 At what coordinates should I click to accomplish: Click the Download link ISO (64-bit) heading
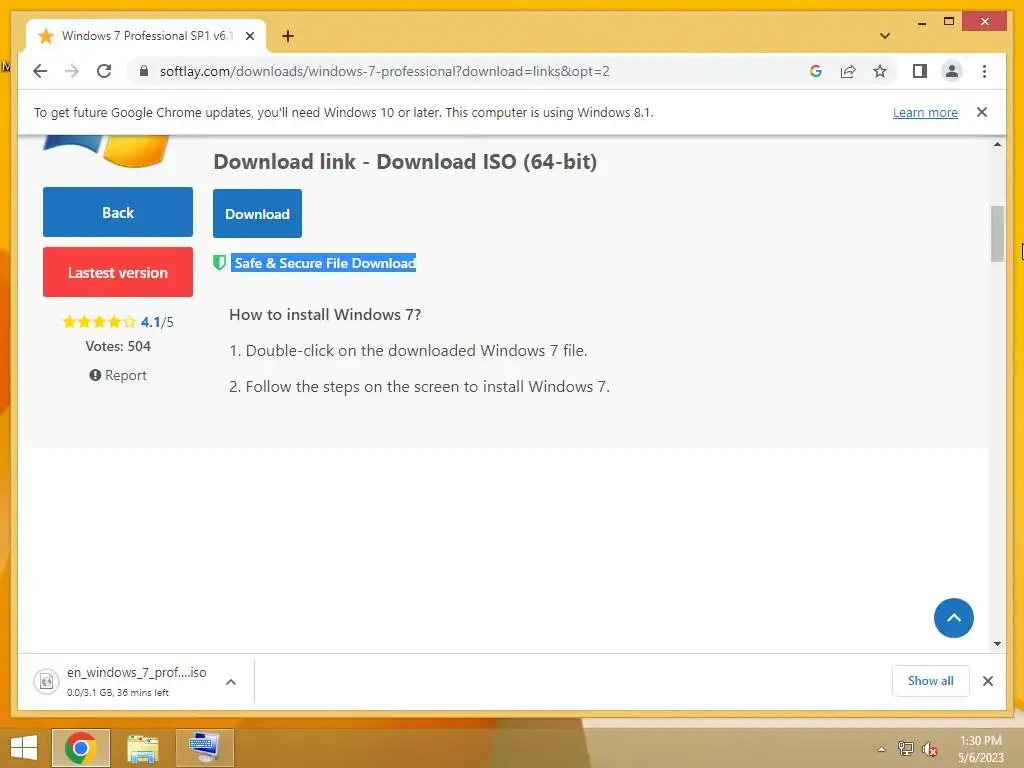click(405, 161)
